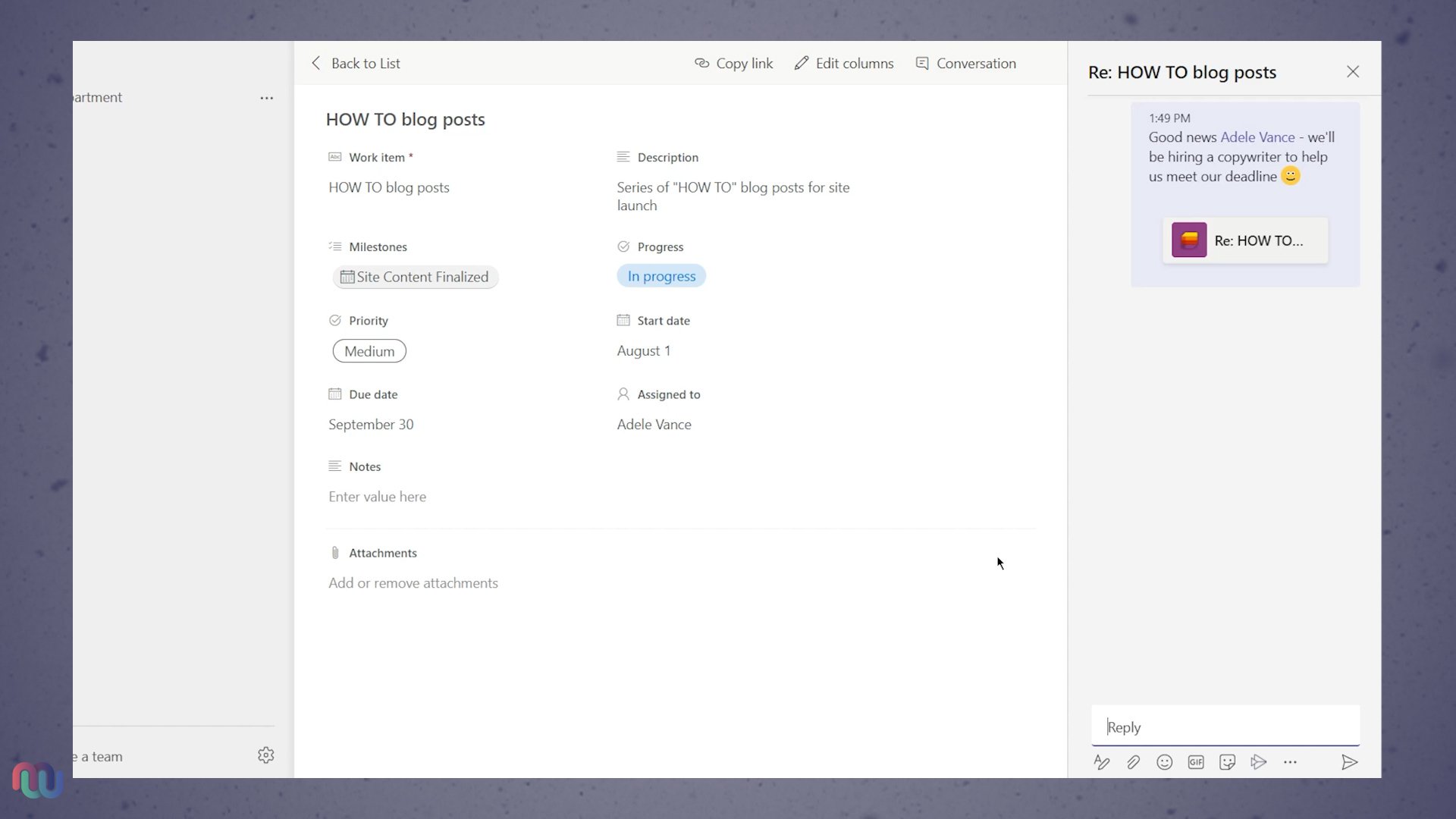Screen dimensions: 1456x819
Task: Click the reply send arrow icon
Action: point(1349,762)
